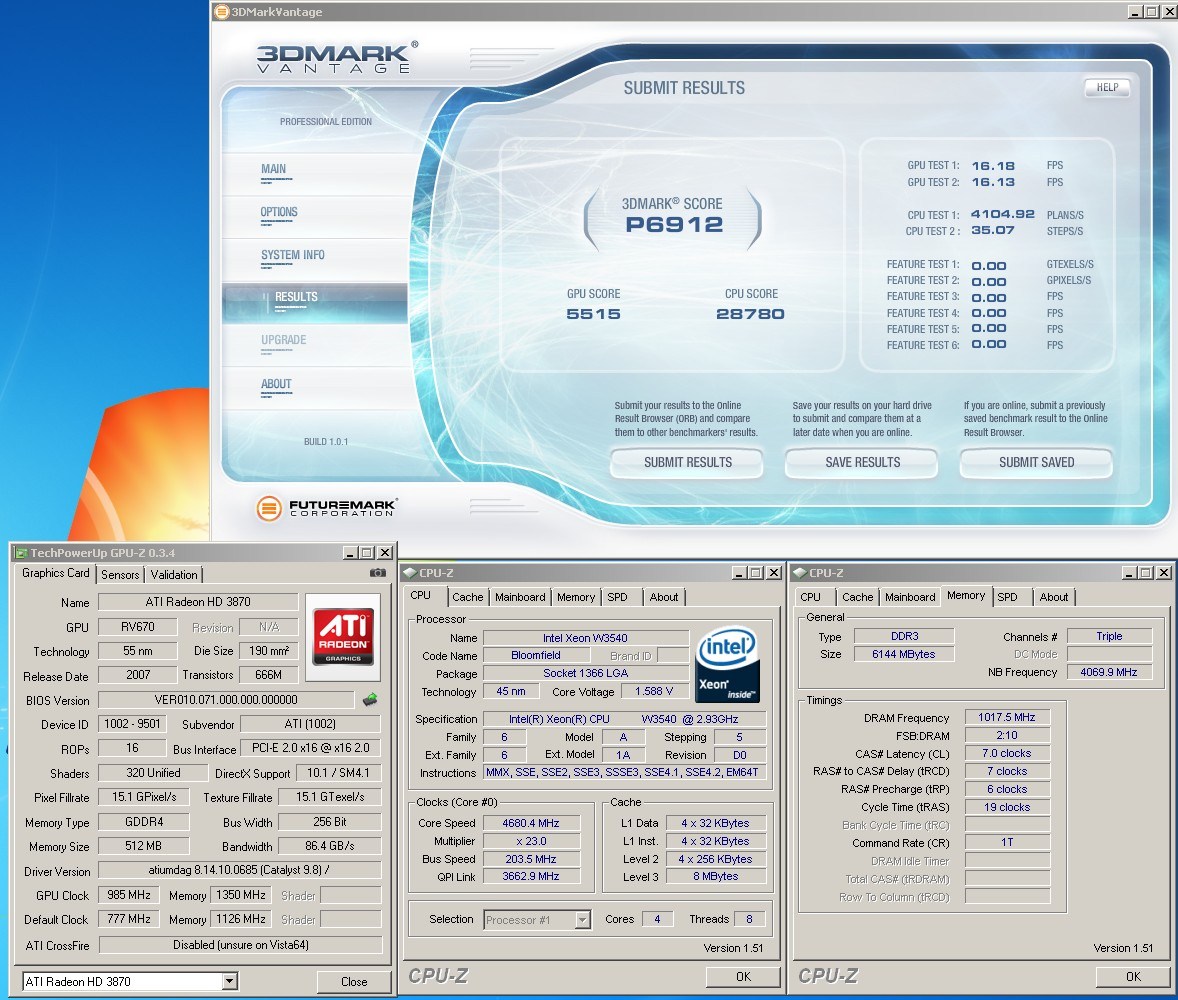The height and width of the screenshot is (1000, 1178).
Task: Open Memory tab in CPU-Z CPU window
Action: (x=575, y=597)
